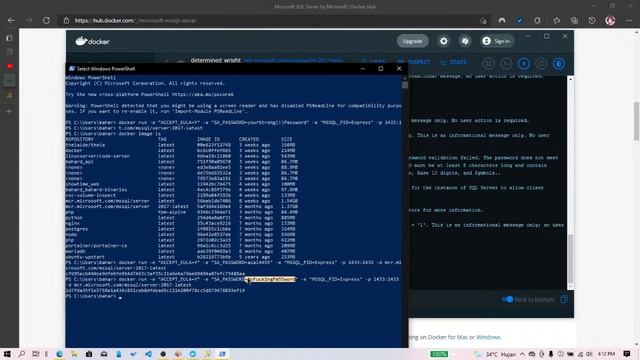Viewport: 640px width, 360px height.
Task: Open the Edge favorites star icon
Action: [x=556, y=20]
